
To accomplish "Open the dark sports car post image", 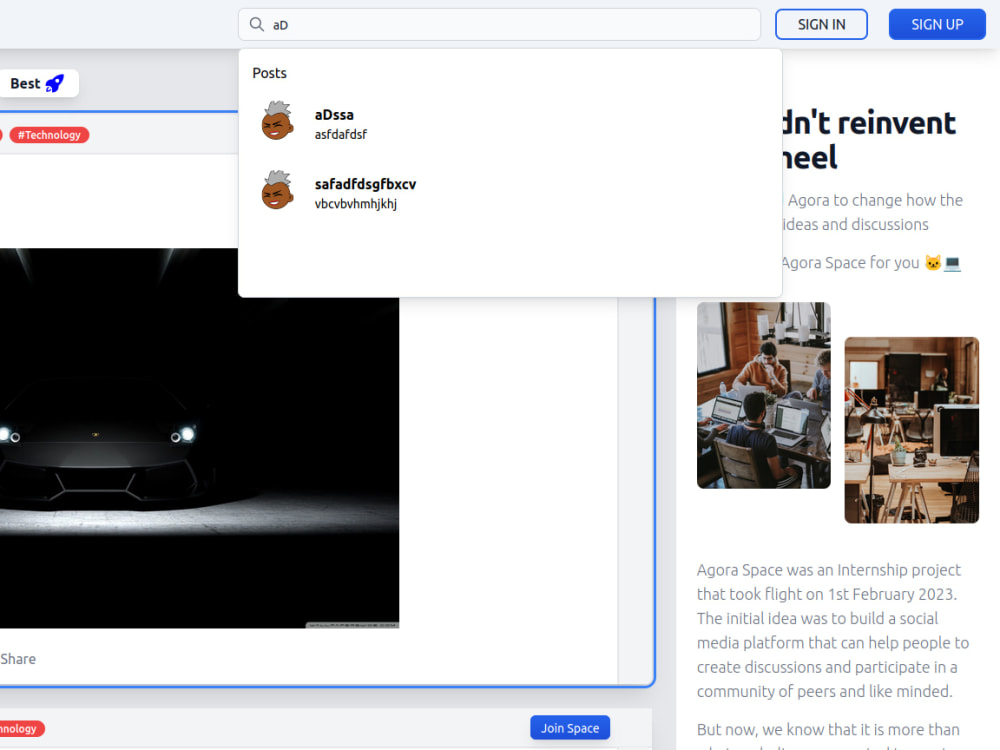I will [200, 438].
